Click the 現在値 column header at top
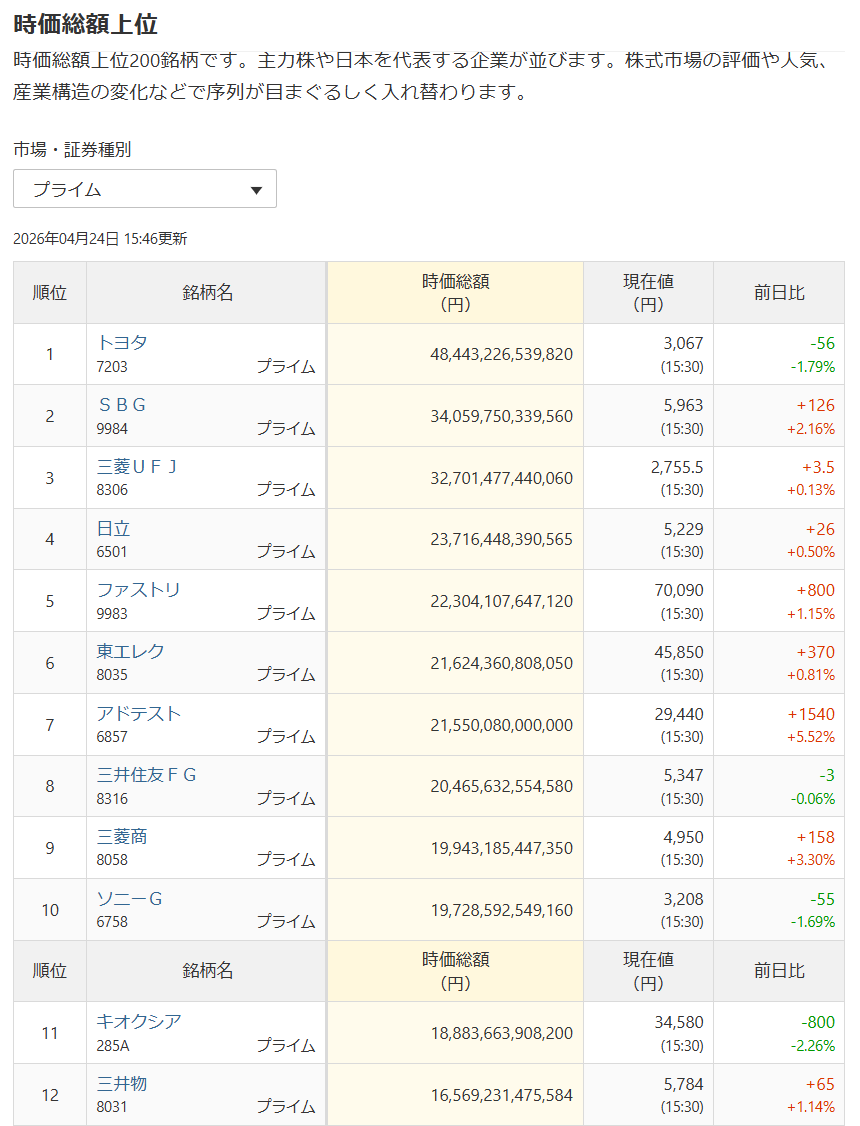 pyautogui.click(x=648, y=293)
